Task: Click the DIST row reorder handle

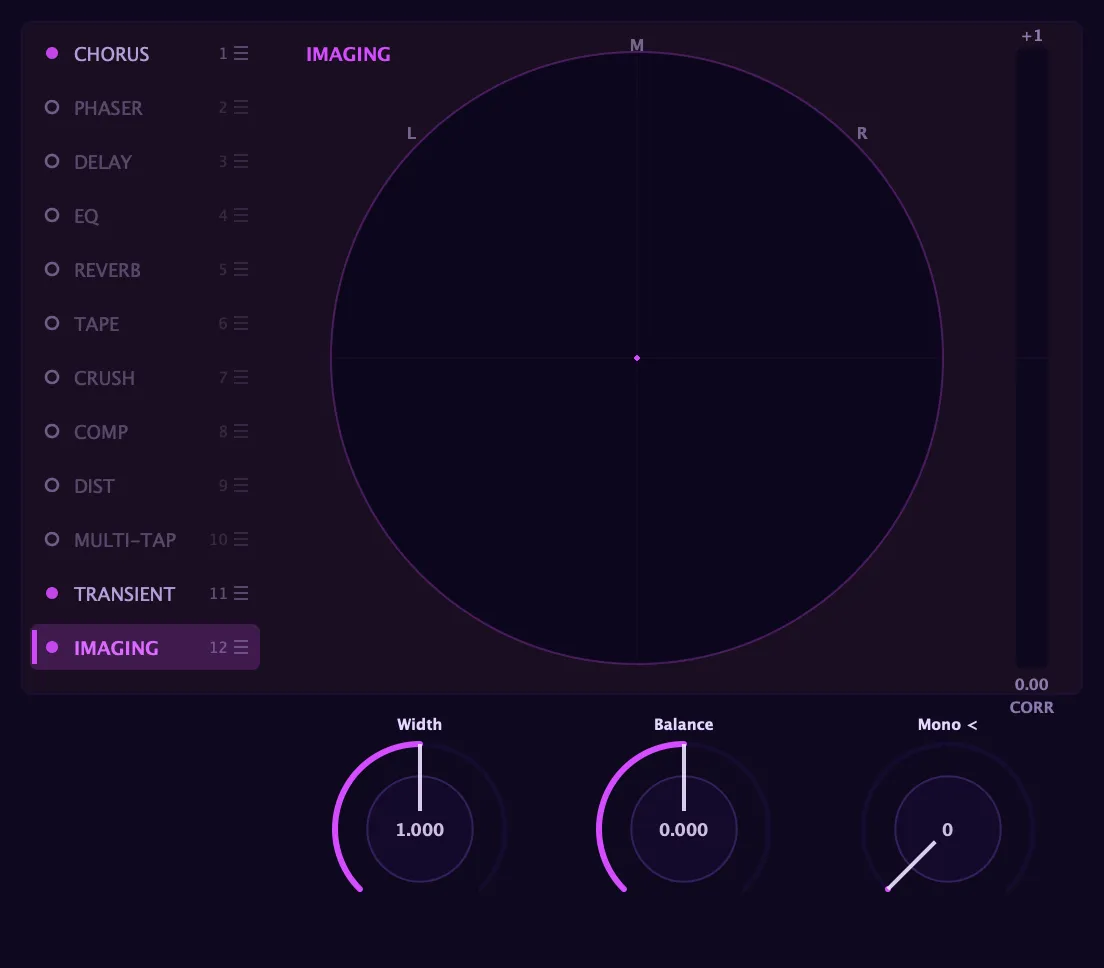Action: click(x=241, y=485)
